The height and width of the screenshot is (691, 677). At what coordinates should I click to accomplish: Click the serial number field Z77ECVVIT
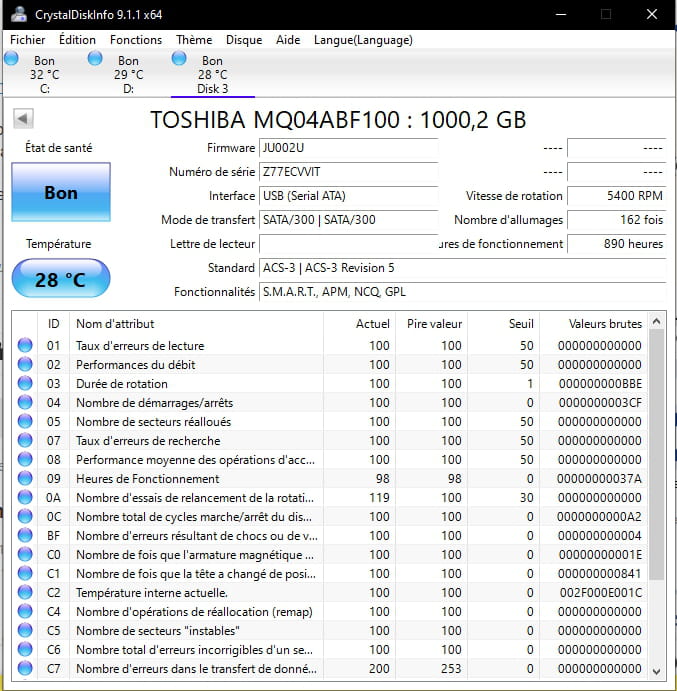tap(349, 172)
